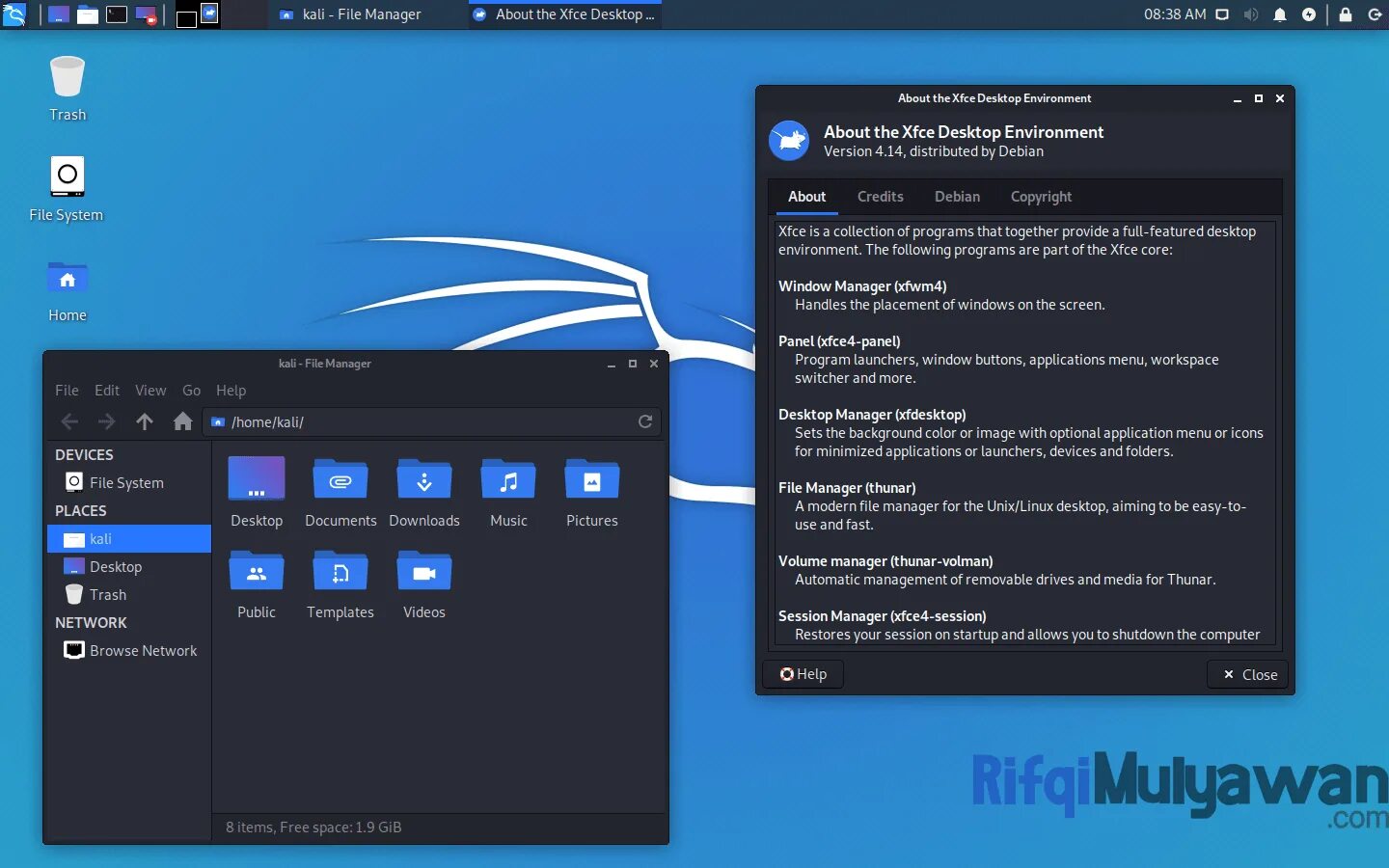This screenshot has width=1389, height=868.
Task: Open the muted volume icon in tray
Action: click(x=1251, y=14)
